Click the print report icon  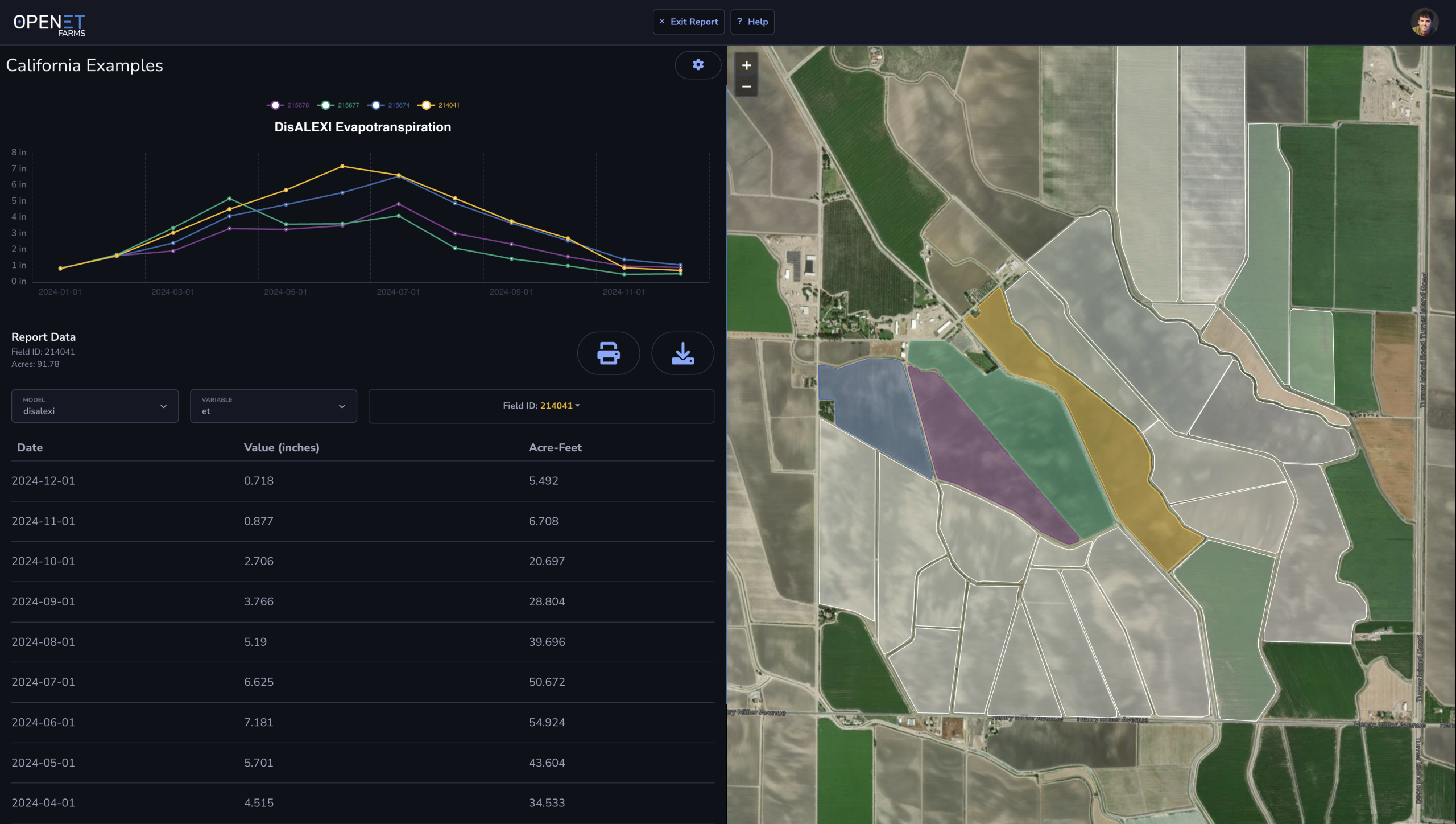pos(608,353)
